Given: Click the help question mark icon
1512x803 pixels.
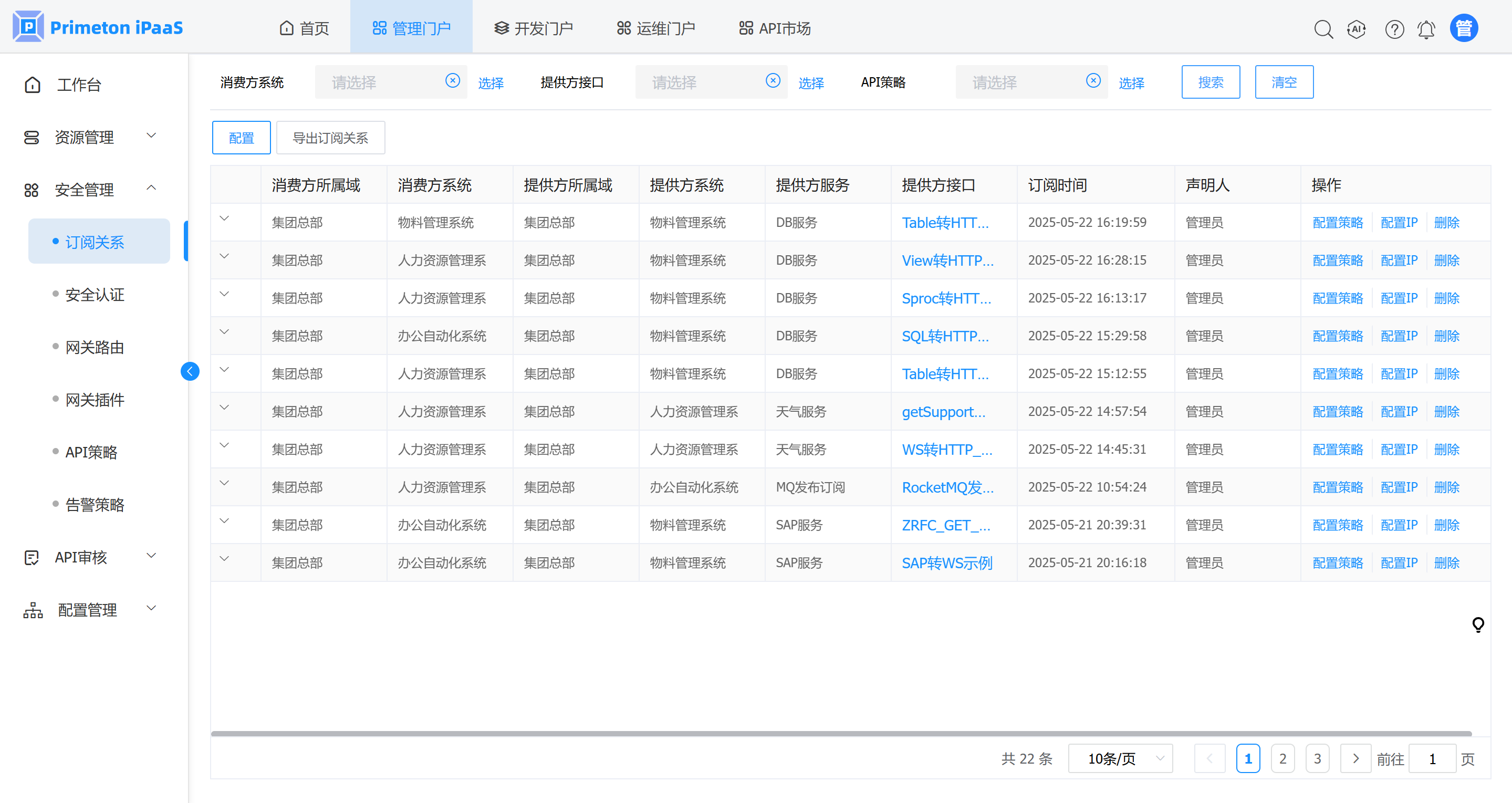Looking at the screenshot, I should click(1394, 29).
